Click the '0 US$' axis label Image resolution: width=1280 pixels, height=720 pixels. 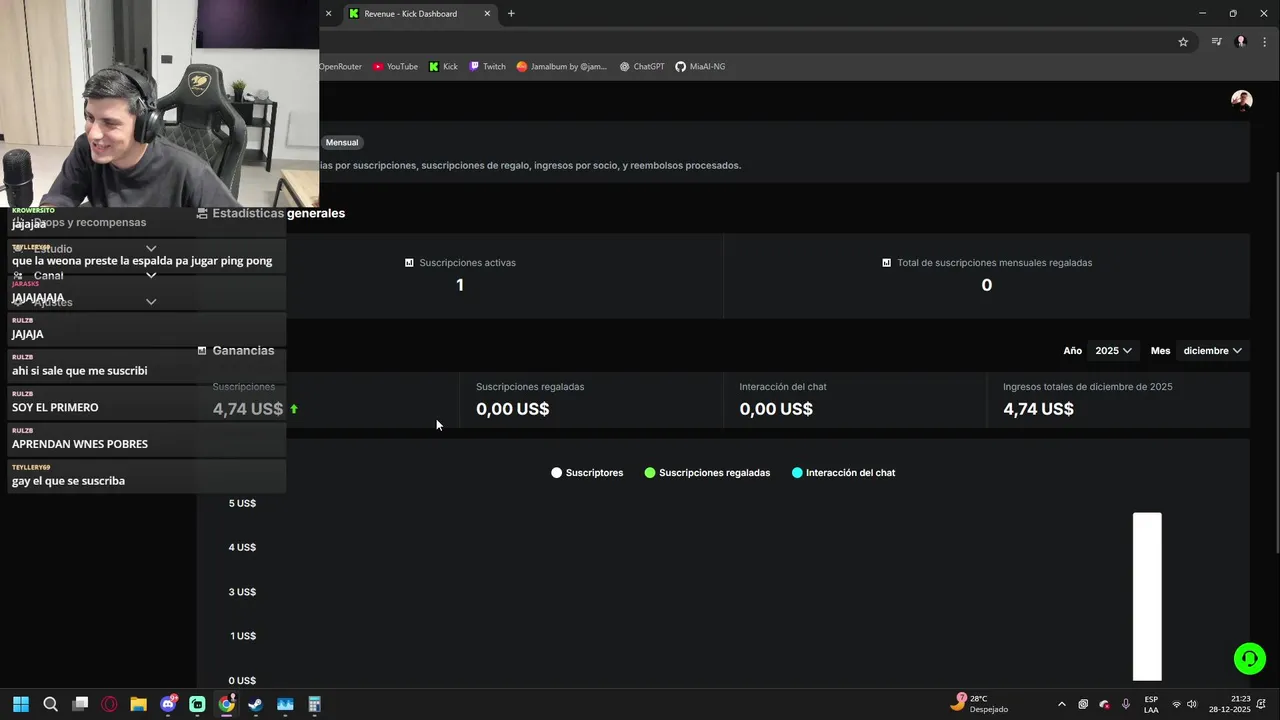click(x=242, y=680)
